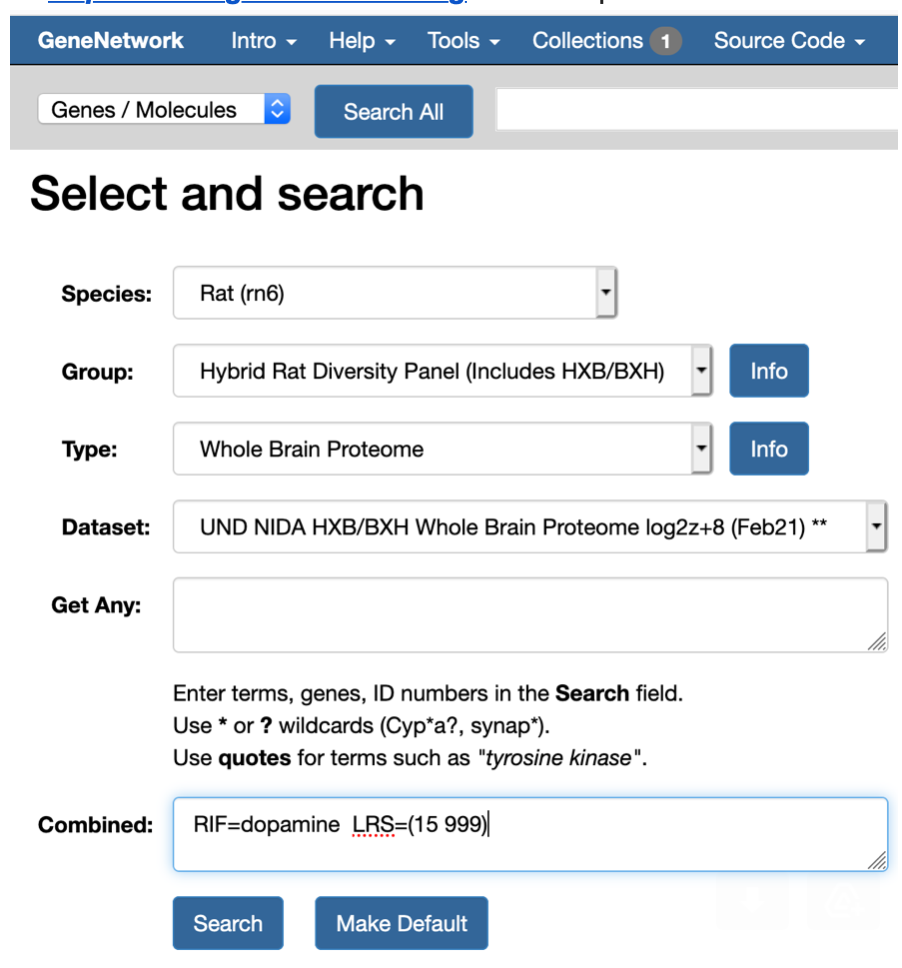Screen dimensions: 902x968
Task: Click the Search All button
Action: click(x=393, y=112)
